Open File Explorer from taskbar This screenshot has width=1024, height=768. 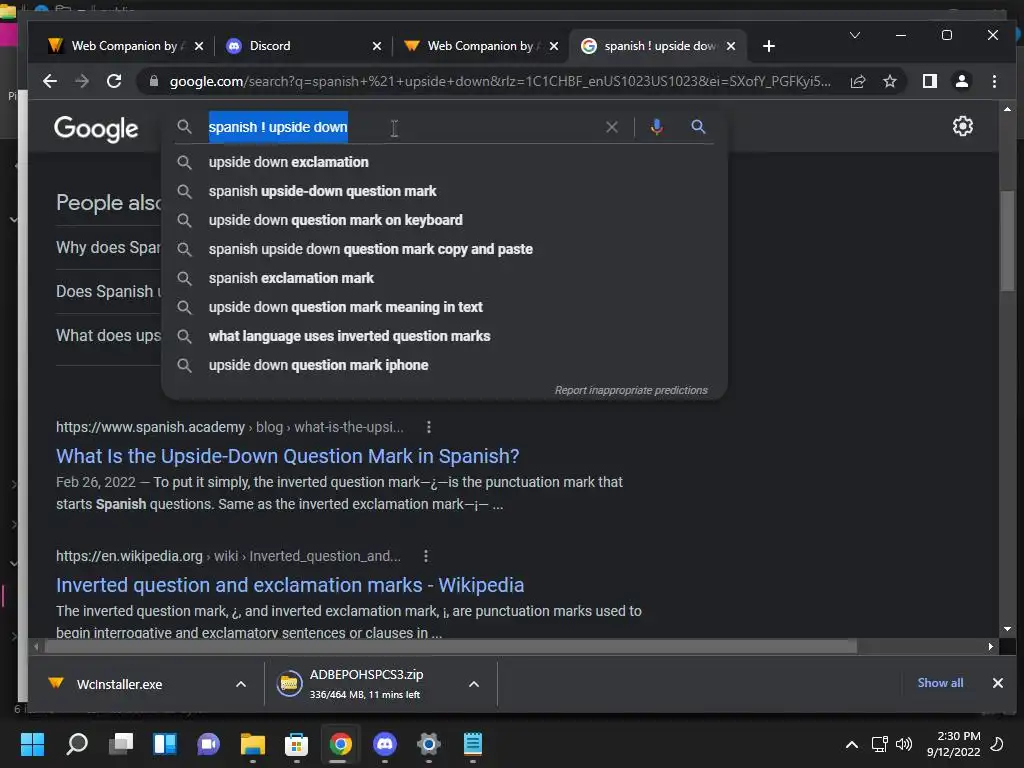[253, 744]
